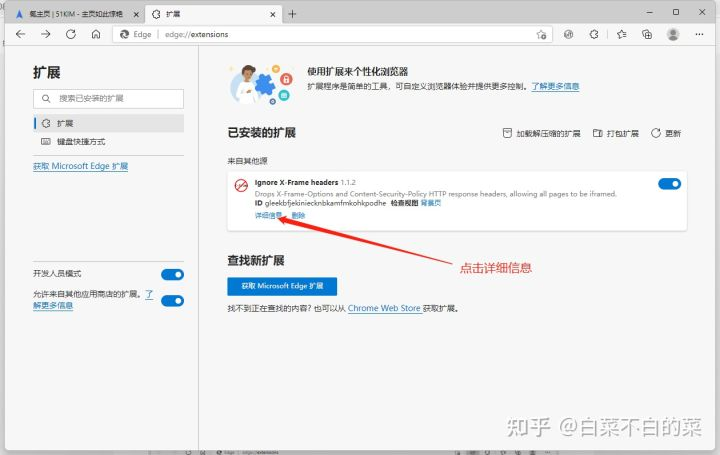Switch to the 51KIM browser tab
720x455 pixels.
coord(76,14)
